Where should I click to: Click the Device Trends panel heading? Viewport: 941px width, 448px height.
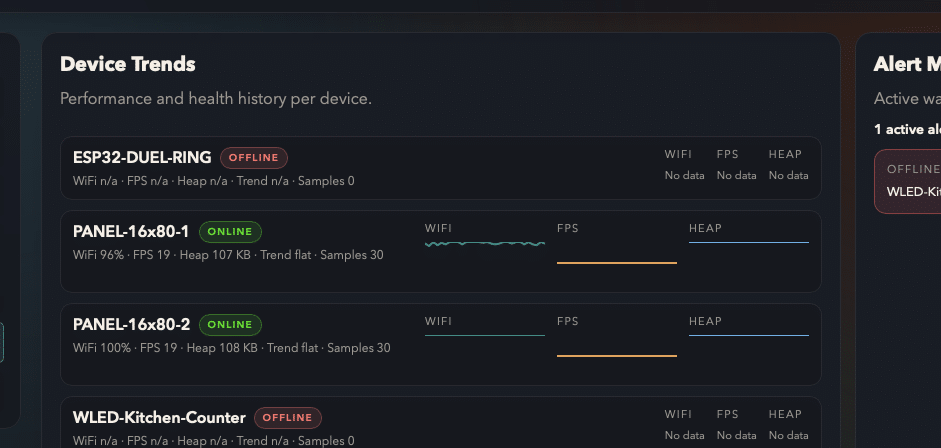click(127, 64)
